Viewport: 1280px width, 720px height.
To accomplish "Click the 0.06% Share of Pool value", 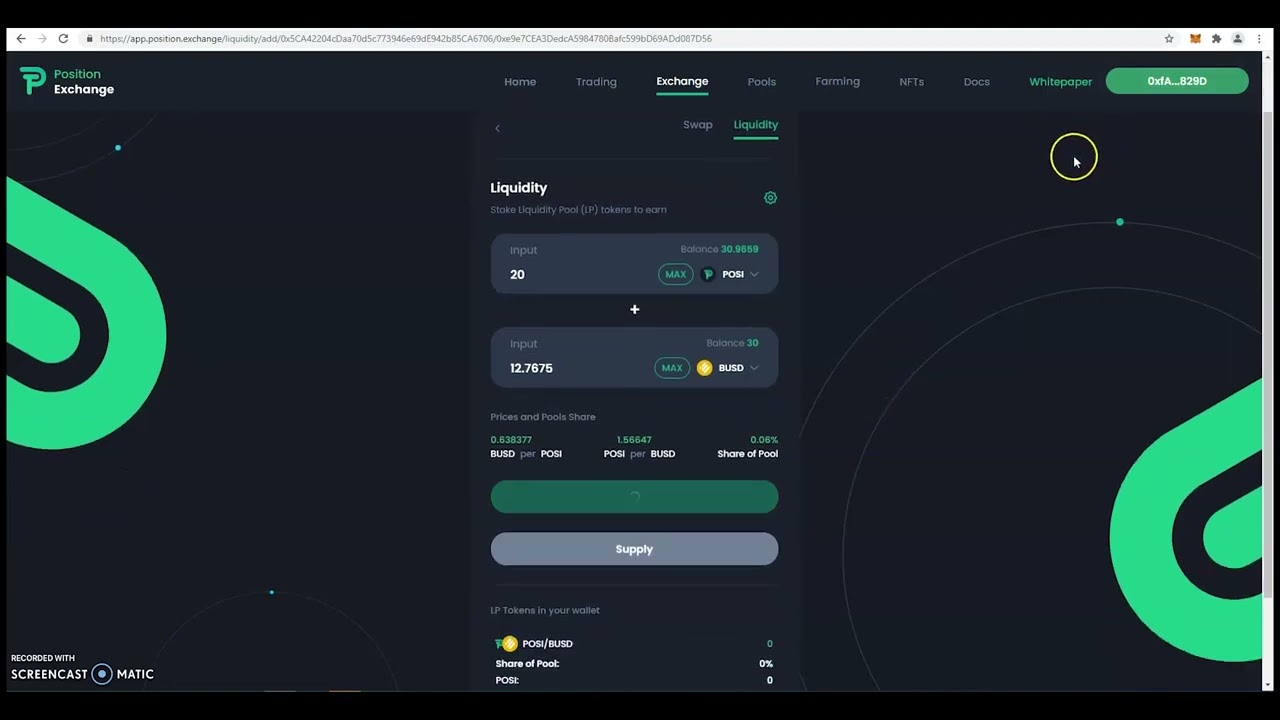I will point(764,440).
